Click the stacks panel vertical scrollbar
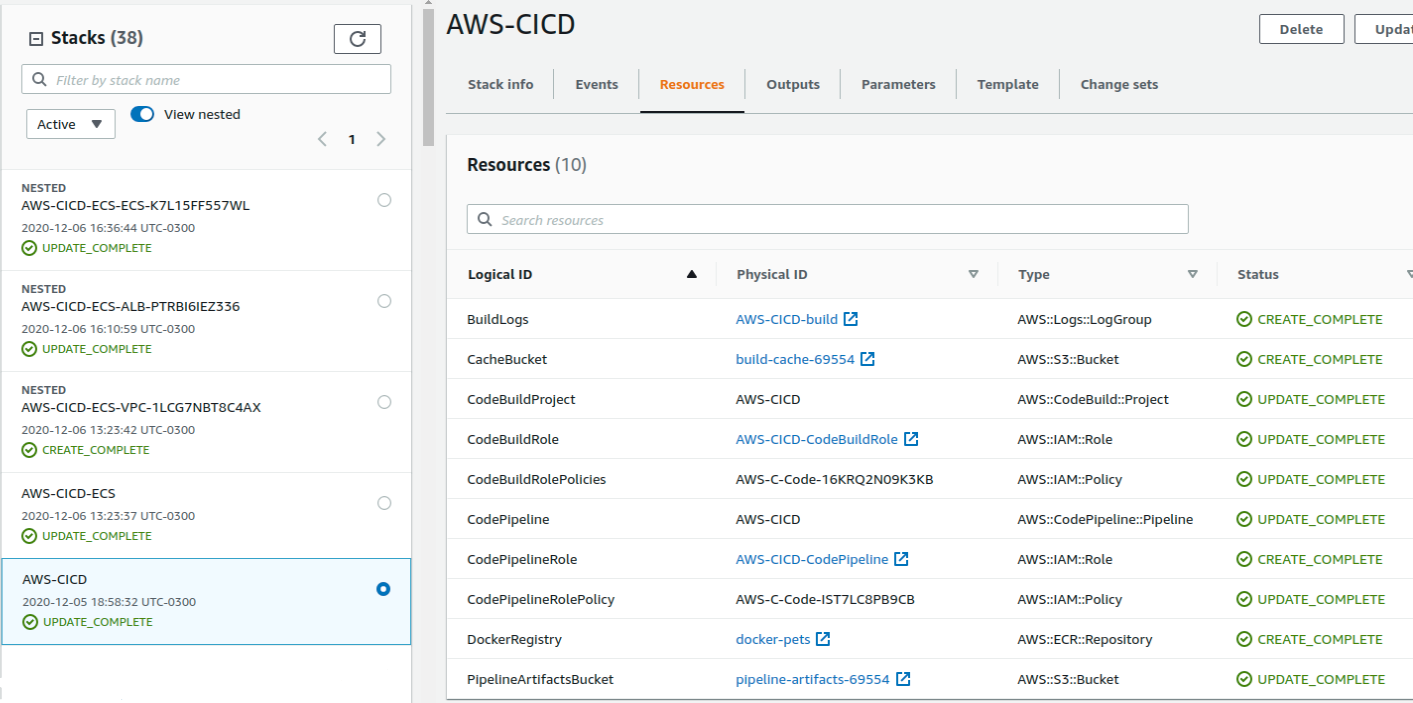This screenshot has width=1413, height=703. point(428,77)
